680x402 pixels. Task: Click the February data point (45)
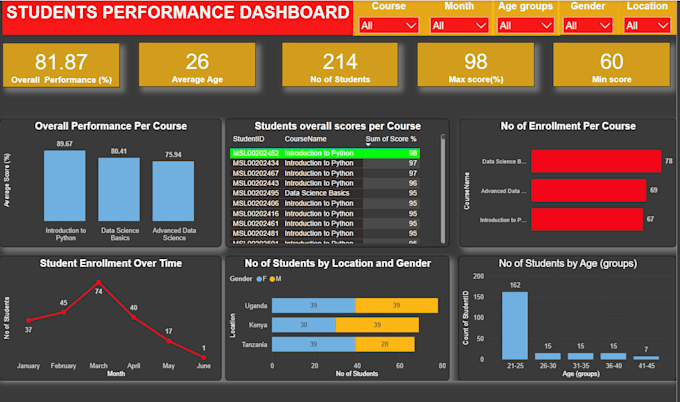(64, 312)
